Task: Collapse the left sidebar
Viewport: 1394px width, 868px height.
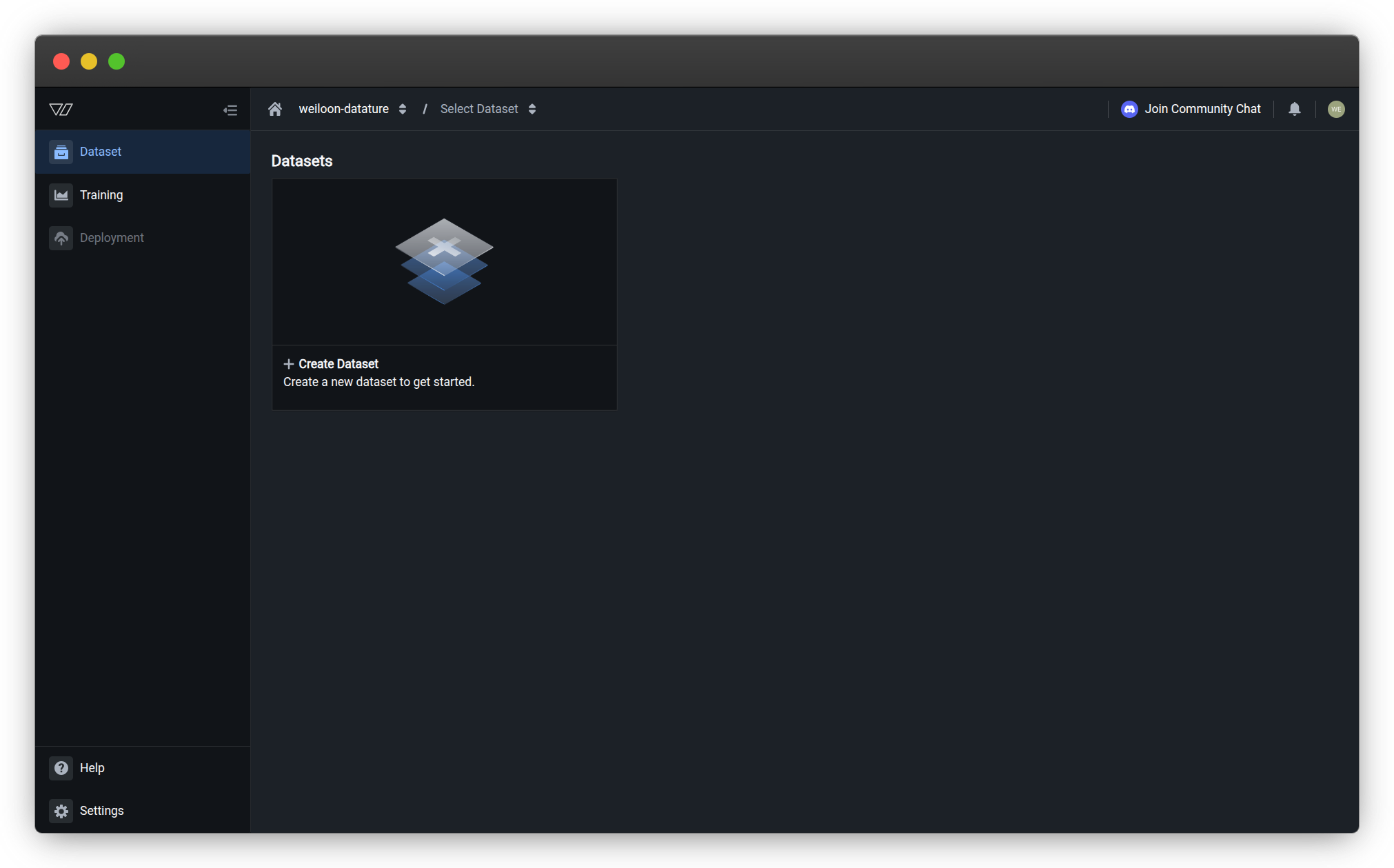Action: pyautogui.click(x=230, y=110)
